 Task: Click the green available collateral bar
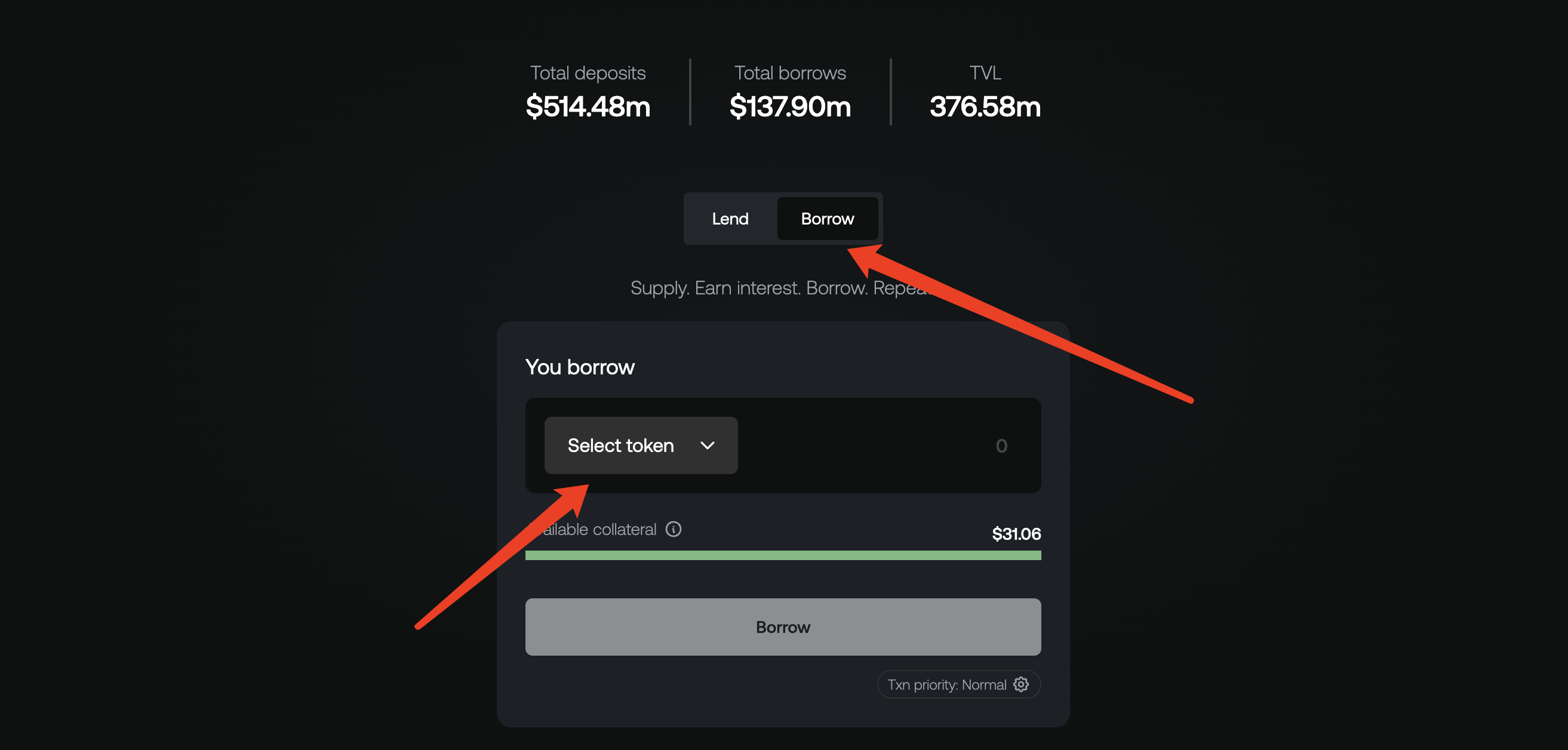(x=783, y=555)
